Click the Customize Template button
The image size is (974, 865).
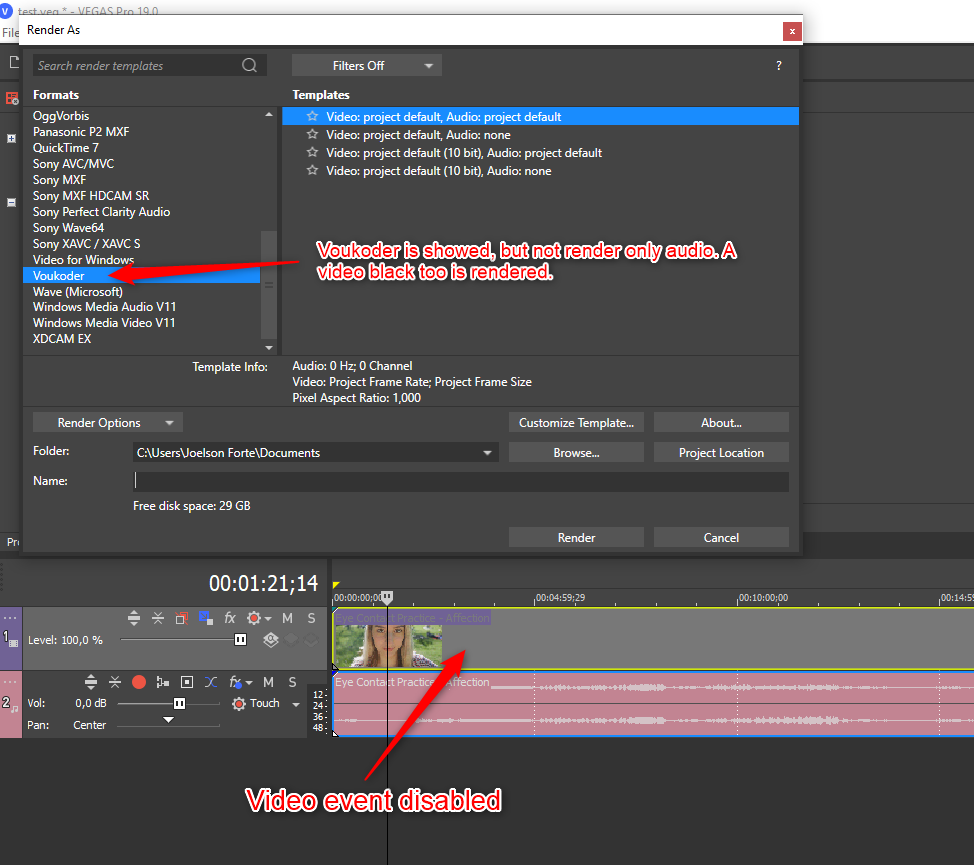[576, 423]
